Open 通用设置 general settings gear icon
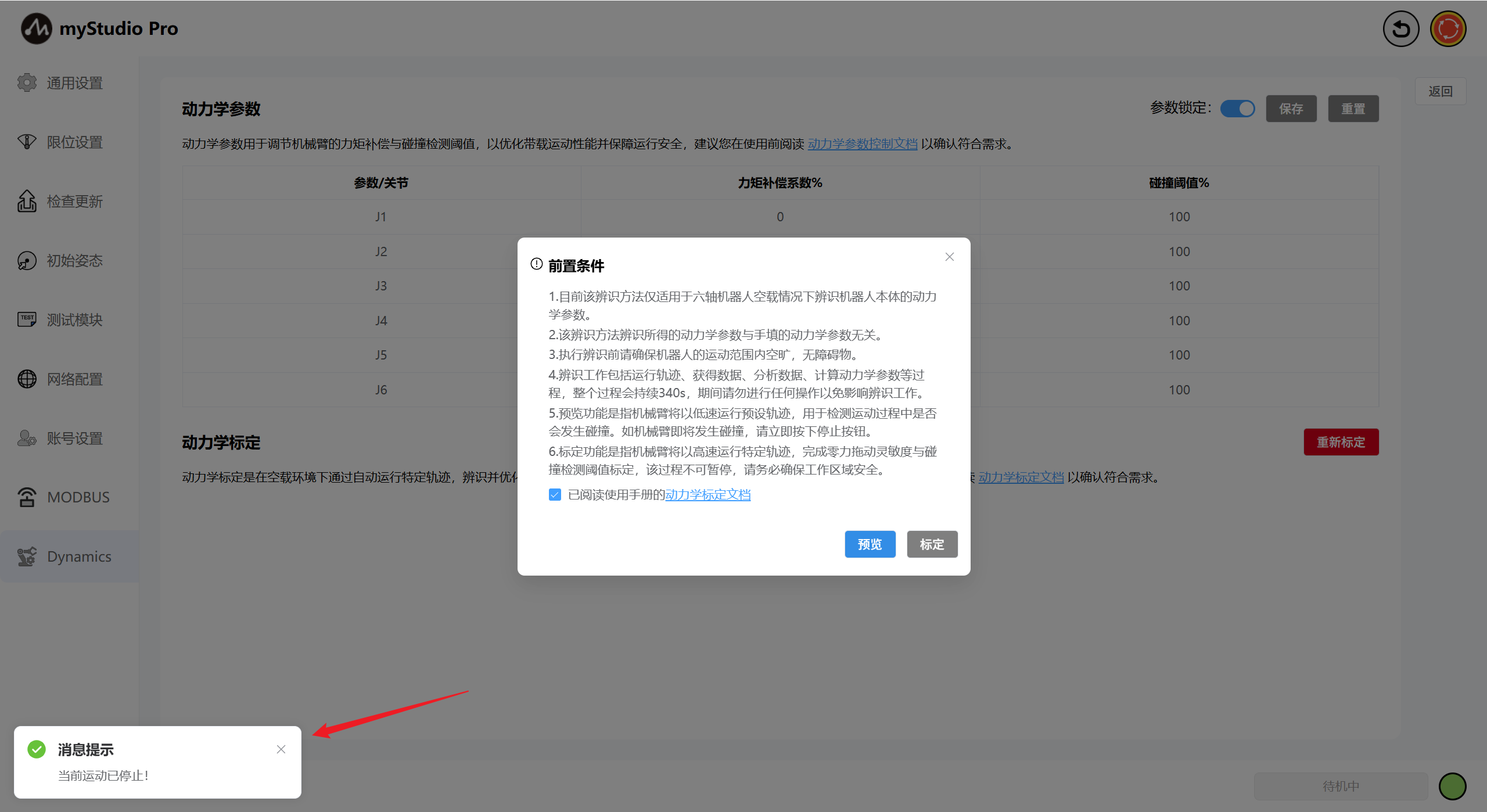 [x=27, y=83]
